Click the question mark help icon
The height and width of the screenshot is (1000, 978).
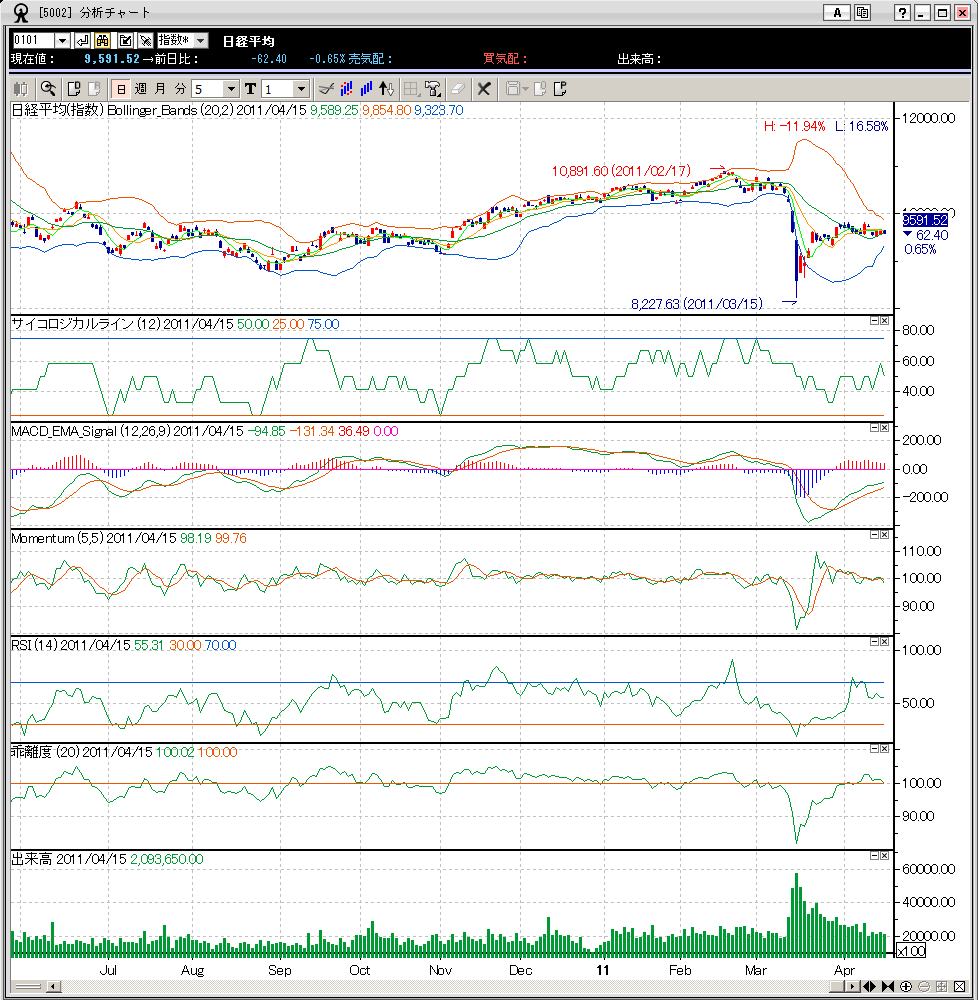click(x=902, y=12)
